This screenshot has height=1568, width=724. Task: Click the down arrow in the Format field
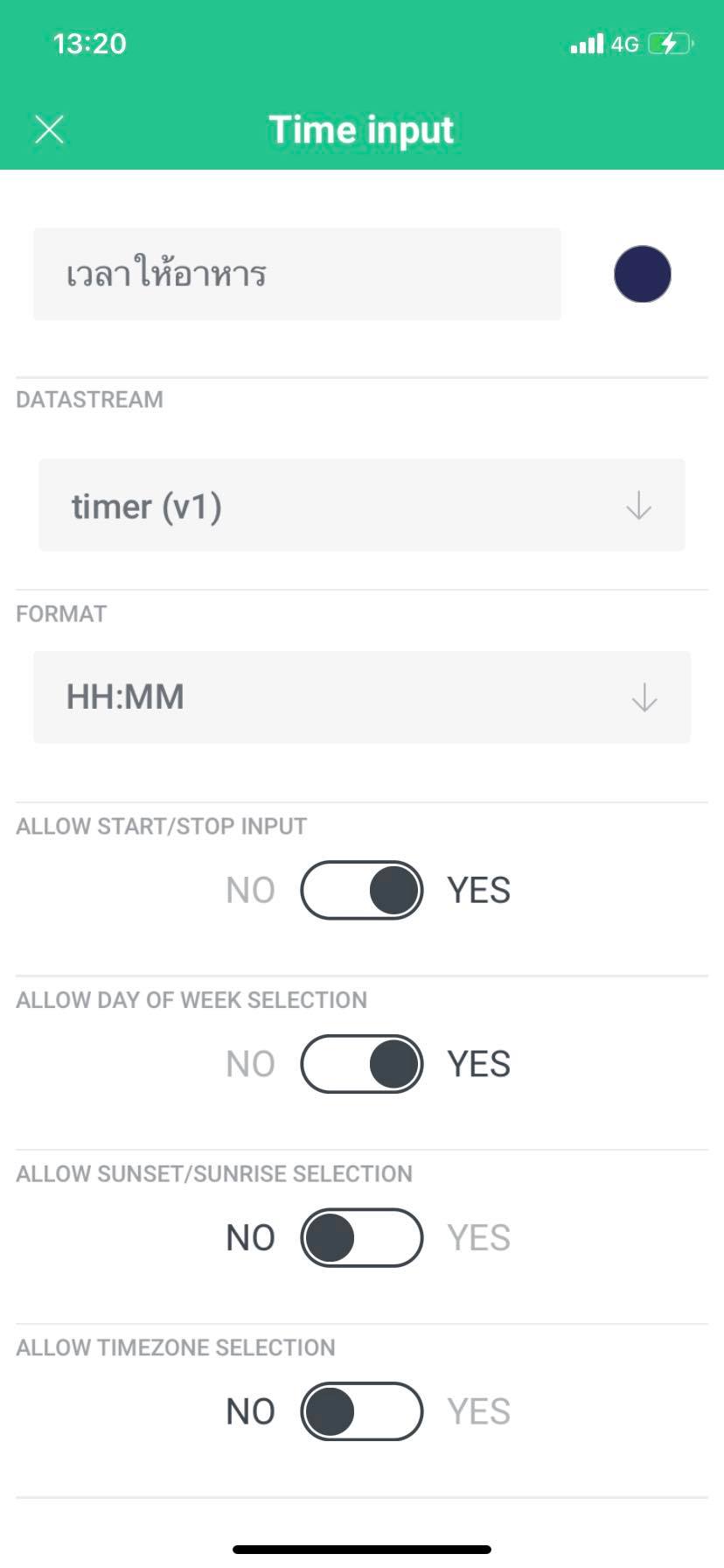point(644,697)
